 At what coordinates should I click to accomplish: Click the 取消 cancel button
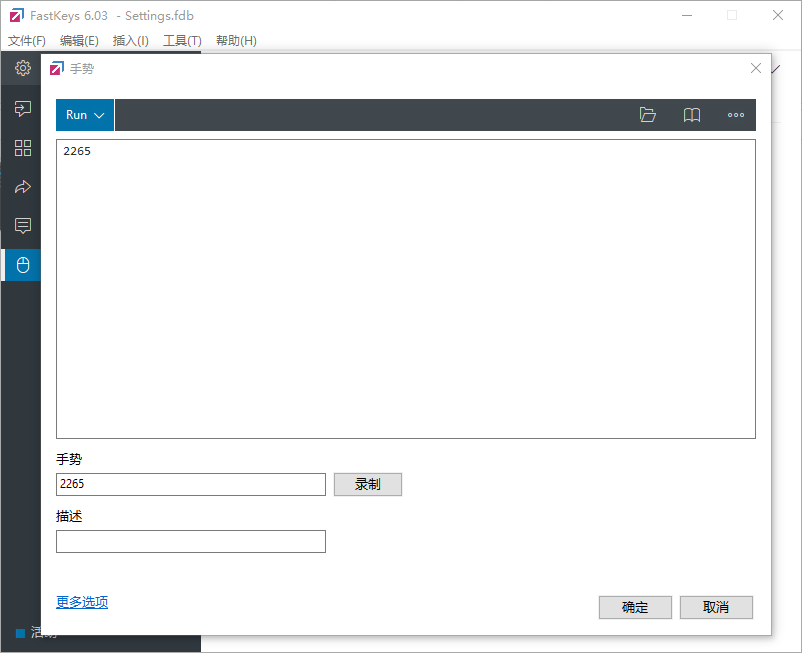click(x=716, y=607)
